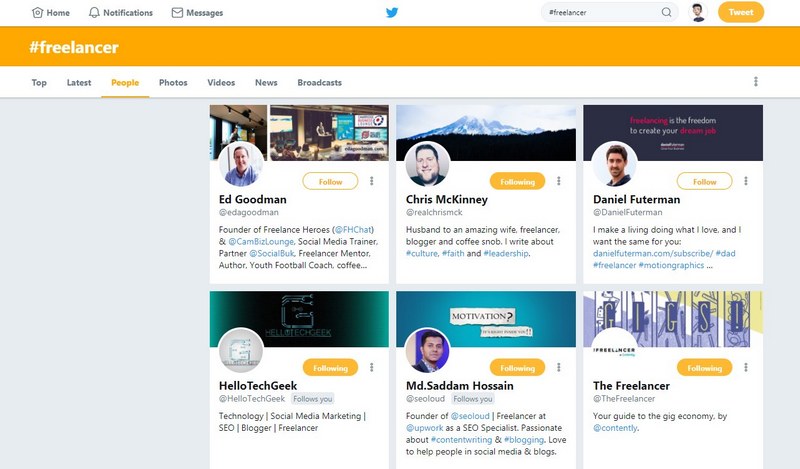Click the Twitter bird logo
Viewport: 800px width, 469px height.
[x=392, y=13]
